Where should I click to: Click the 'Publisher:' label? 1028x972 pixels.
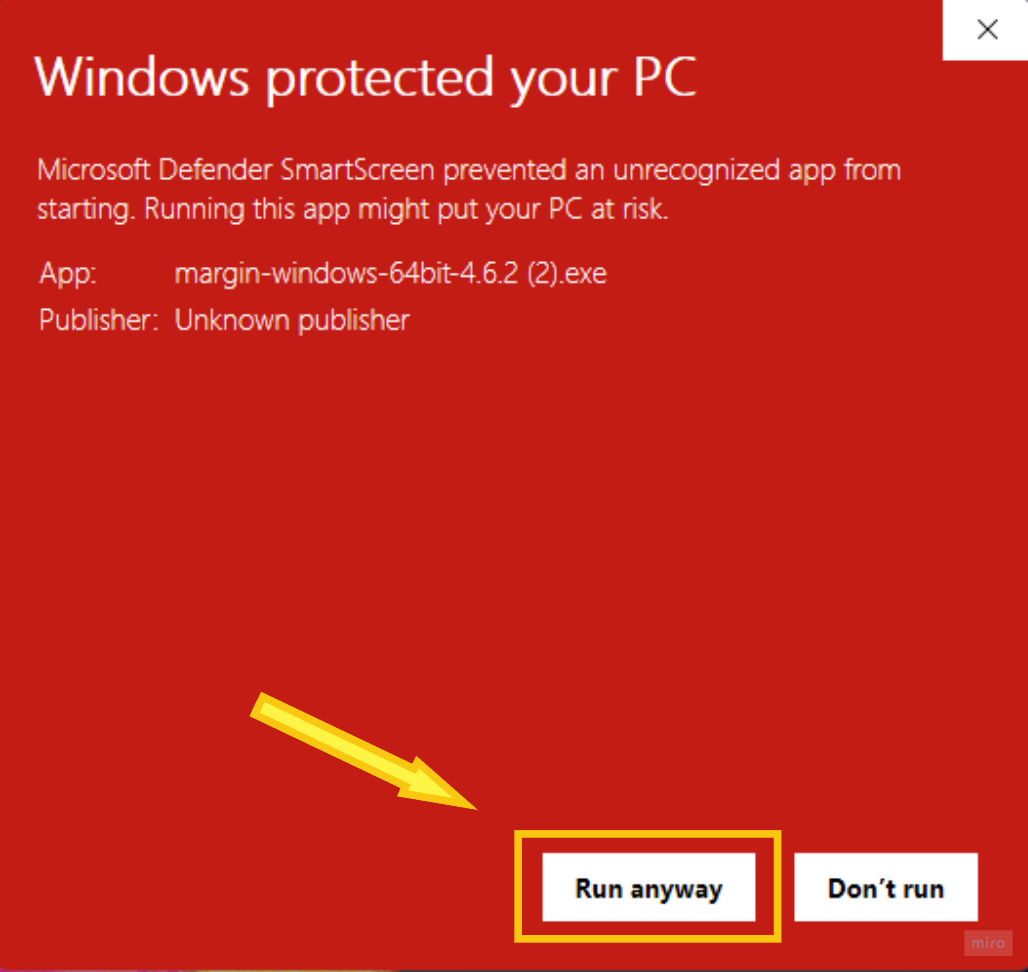pos(98,320)
